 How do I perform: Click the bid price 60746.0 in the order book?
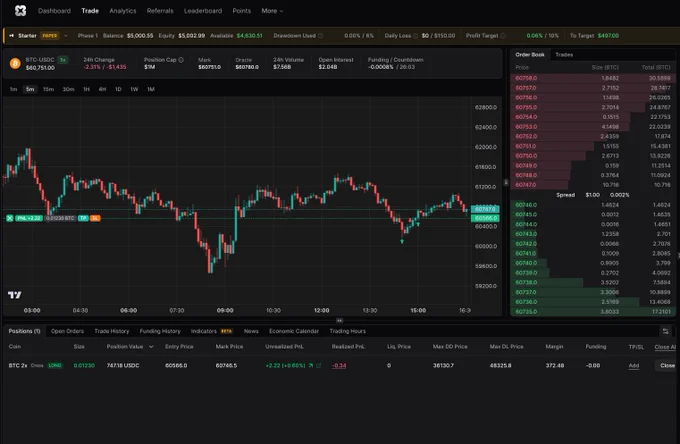coord(526,205)
